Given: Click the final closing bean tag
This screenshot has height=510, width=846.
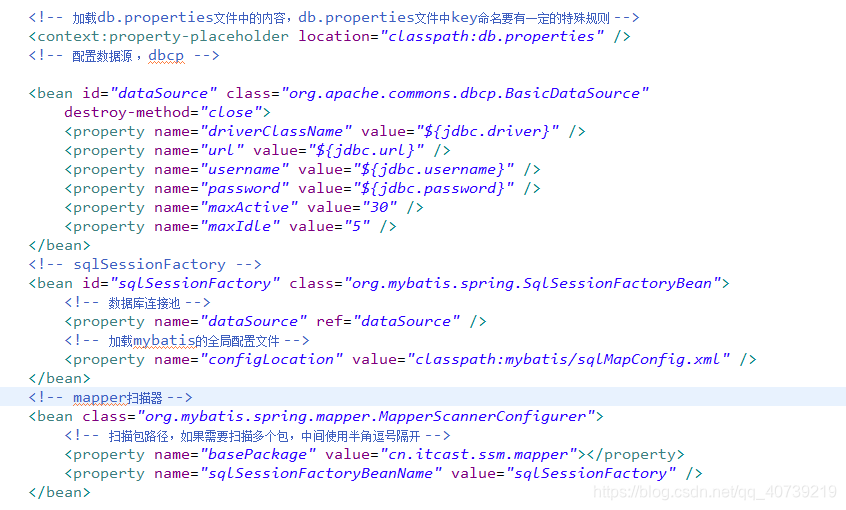Looking at the screenshot, I should [59, 492].
